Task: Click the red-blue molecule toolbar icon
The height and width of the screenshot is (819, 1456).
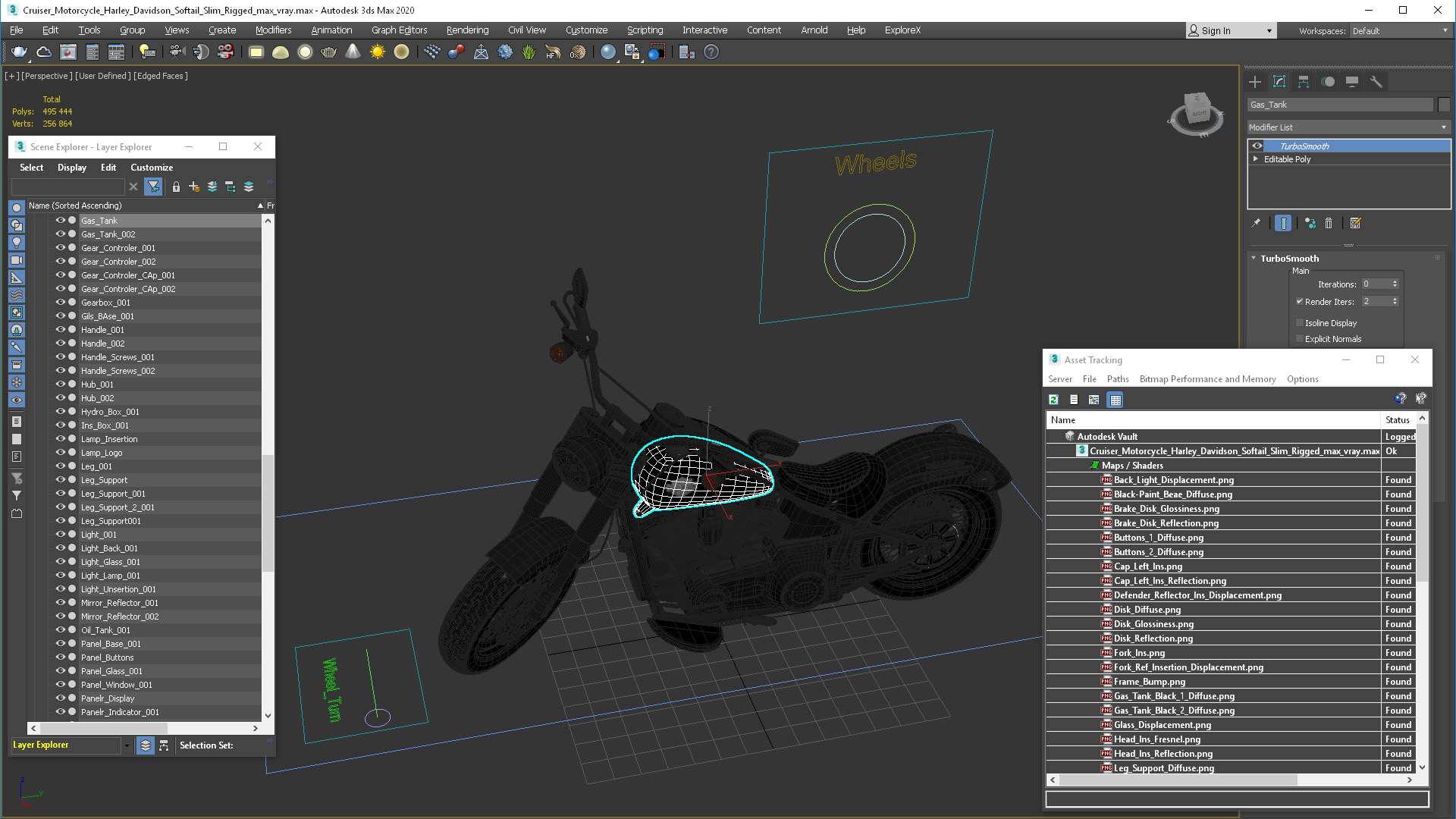Action: click(456, 52)
